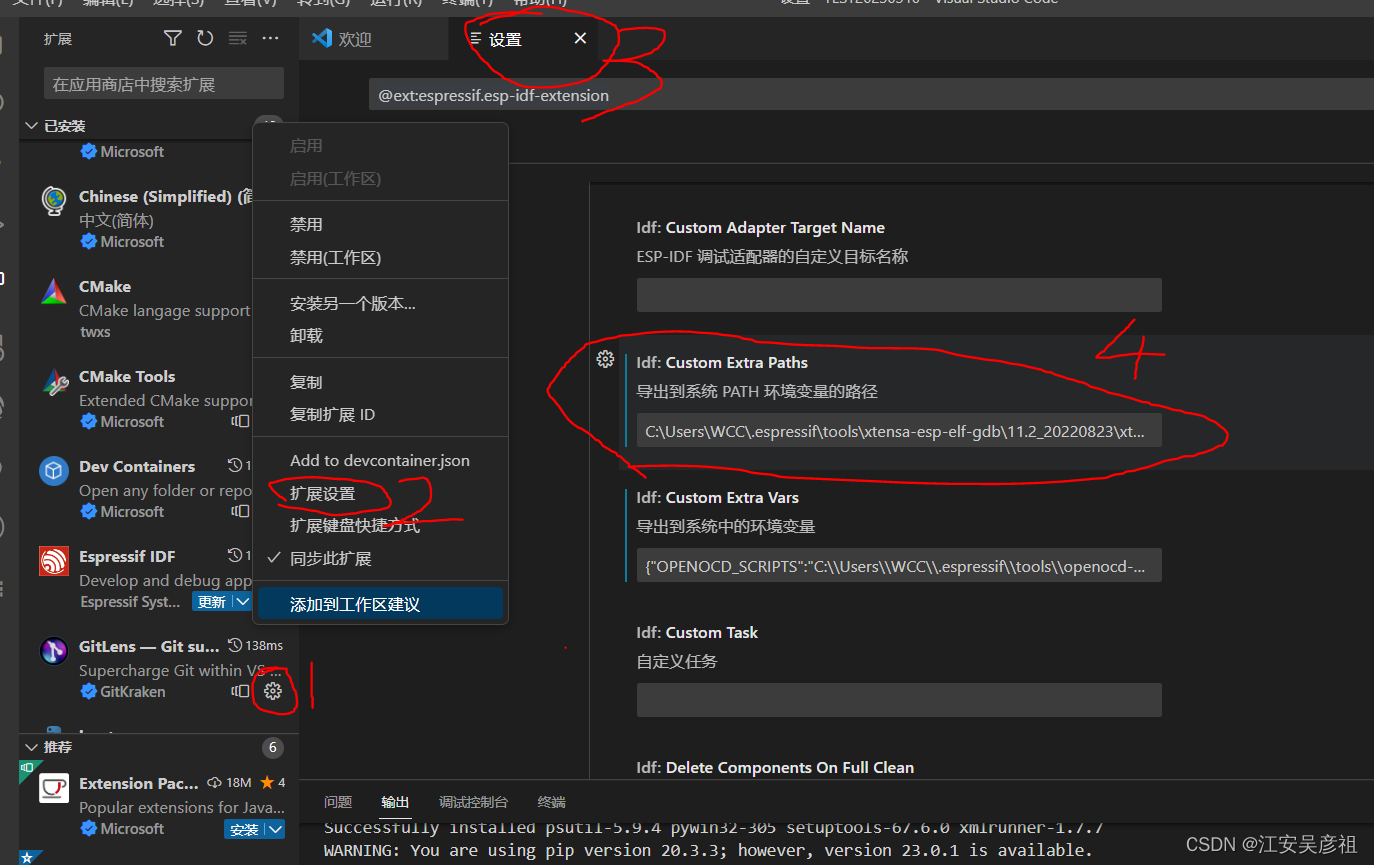Screen dimensions: 1374x865
Task: Click the Espressif IDF 更新 update button
Action: tap(212, 602)
